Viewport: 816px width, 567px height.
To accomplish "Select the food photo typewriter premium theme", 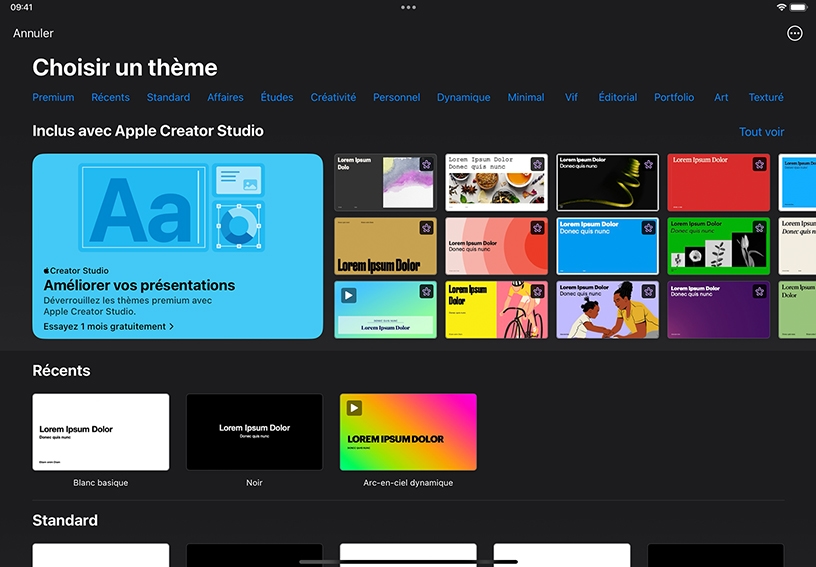I will pyautogui.click(x=496, y=183).
